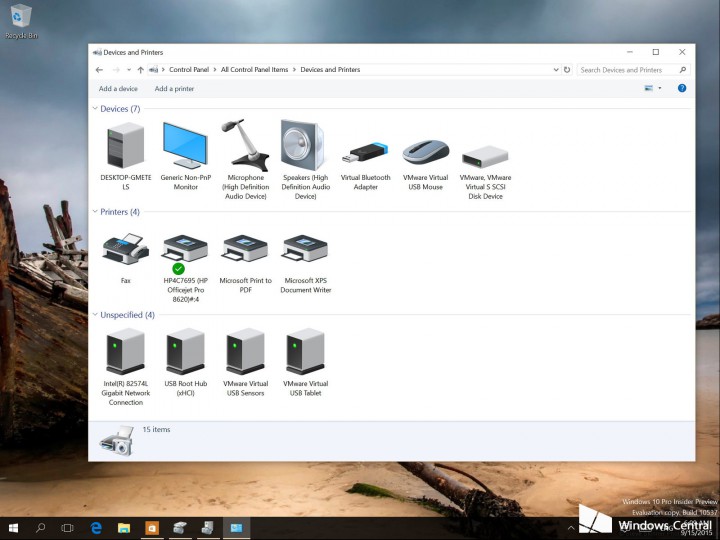This screenshot has width=720, height=540.
Task: Select the VMware Virtual USB Sensors icon
Action: [x=245, y=351]
